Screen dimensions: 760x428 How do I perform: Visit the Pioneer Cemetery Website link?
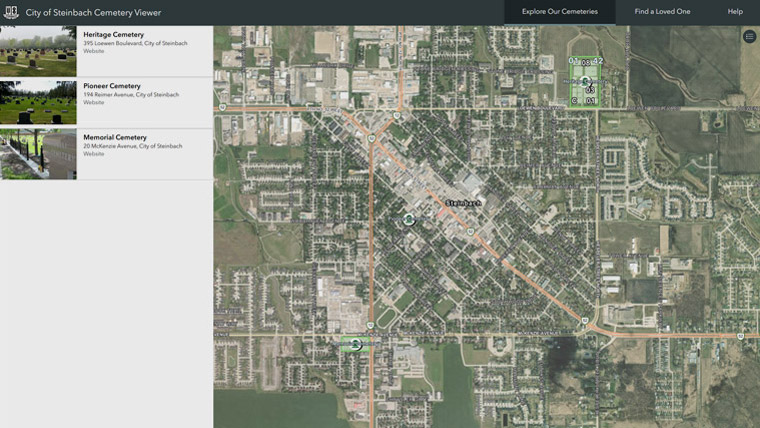click(x=94, y=102)
